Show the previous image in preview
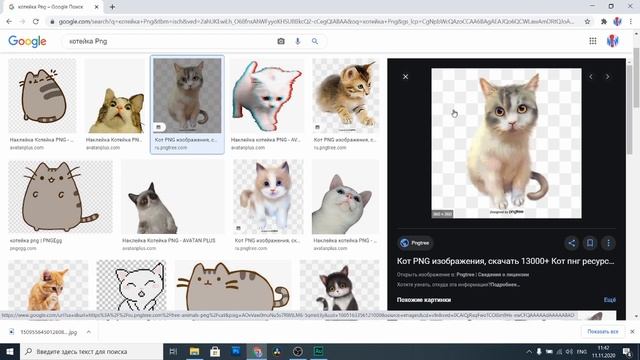The height and width of the screenshot is (360, 640). [x=591, y=76]
